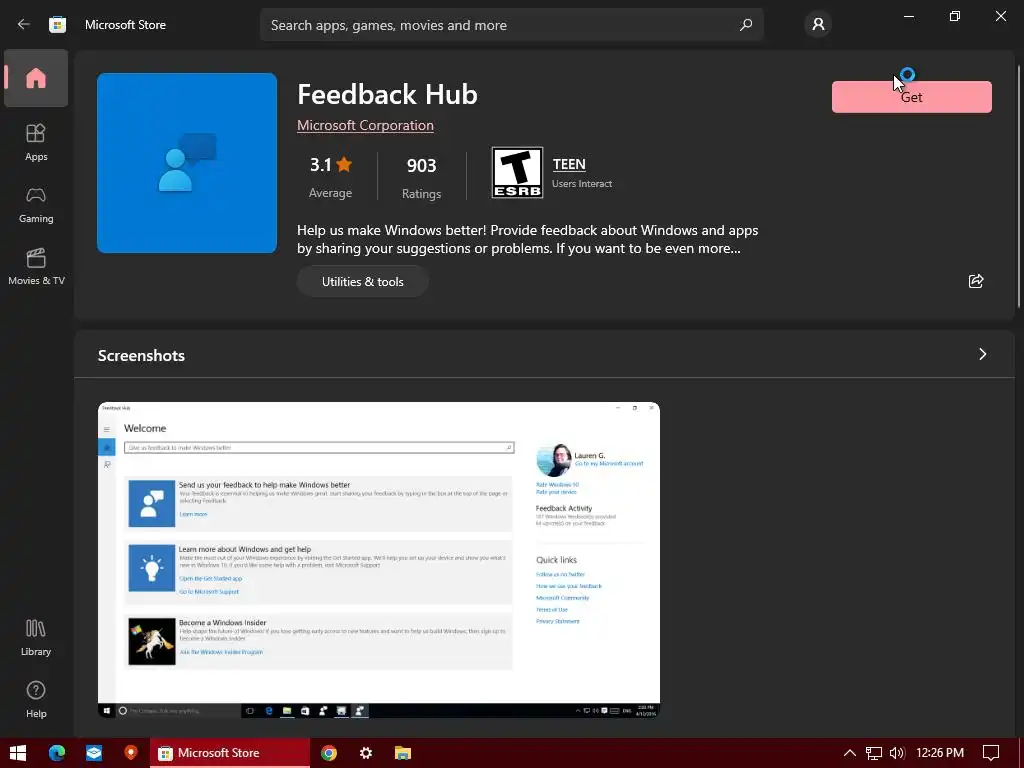The width and height of the screenshot is (1024, 768).
Task: Open the red pin app on taskbar
Action: pyautogui.click(x=131, y=753)
